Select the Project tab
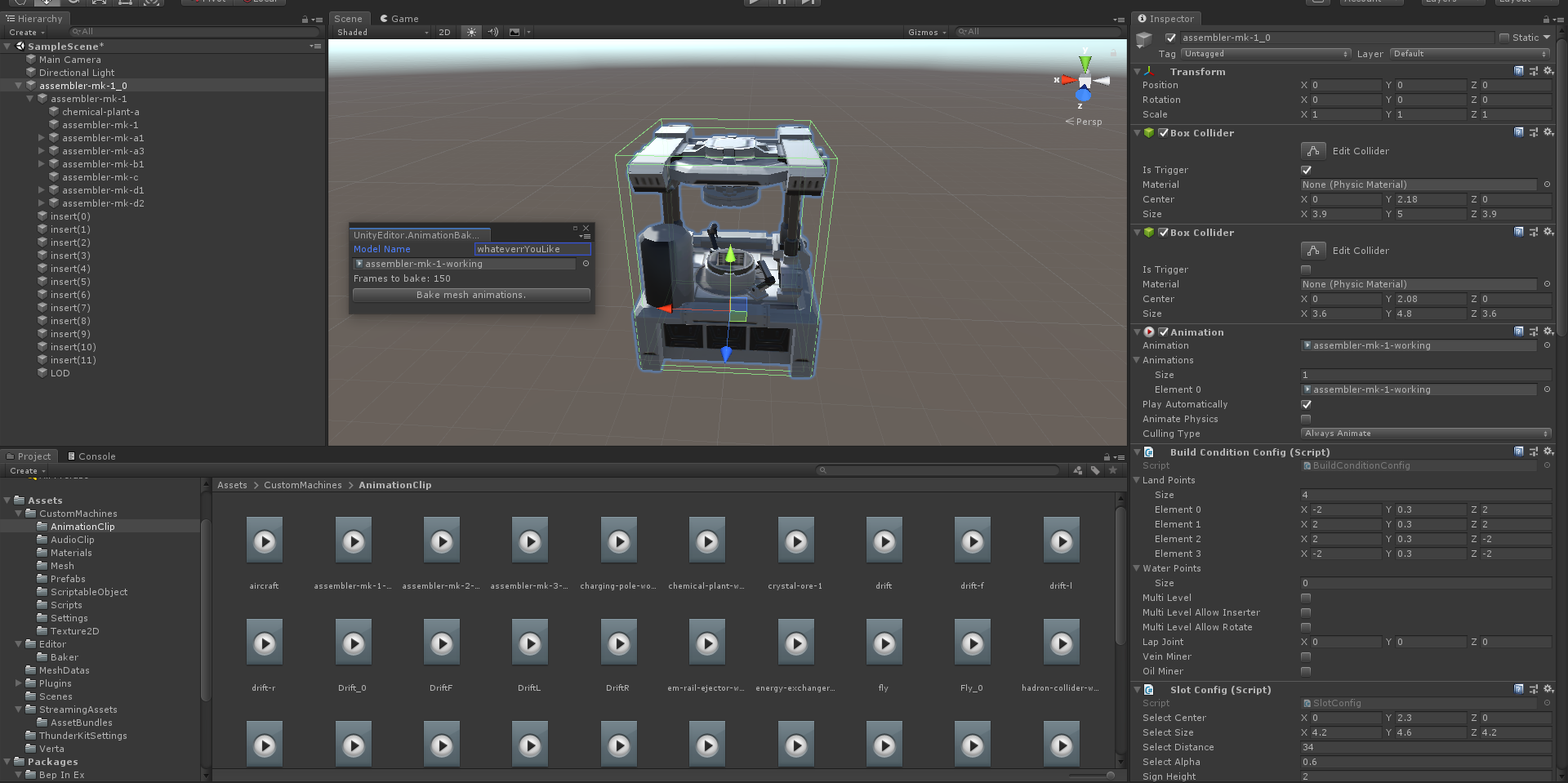The width and height of the screenshot is (1568, 783). coord(29,456)
